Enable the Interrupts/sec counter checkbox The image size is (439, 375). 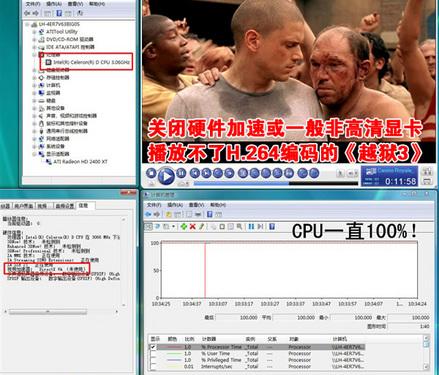[153, 366]
